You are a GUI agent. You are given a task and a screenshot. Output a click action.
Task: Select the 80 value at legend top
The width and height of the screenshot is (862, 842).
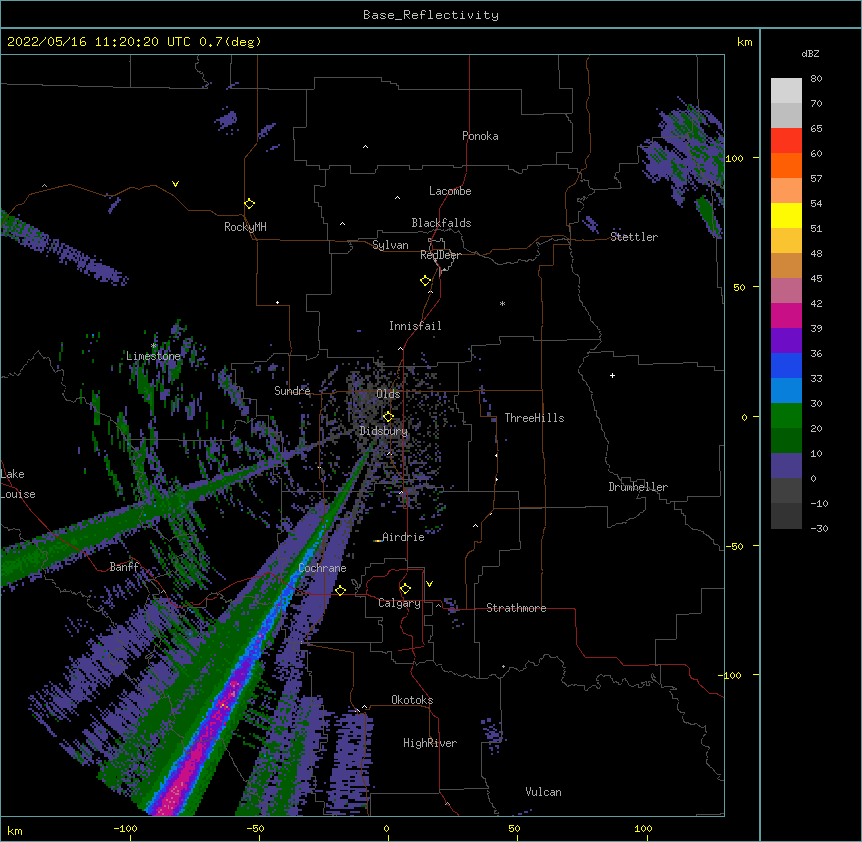[816, 79]
